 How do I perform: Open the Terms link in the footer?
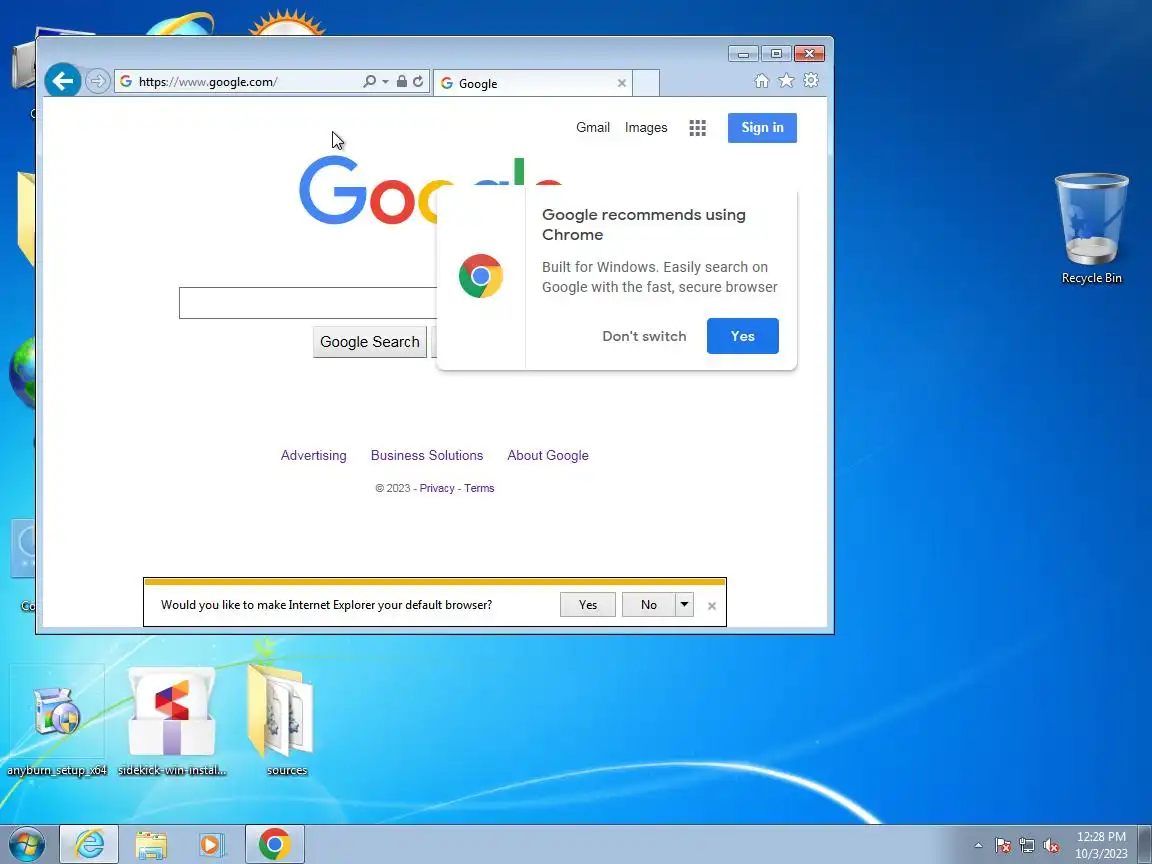[x=479, y=488]
